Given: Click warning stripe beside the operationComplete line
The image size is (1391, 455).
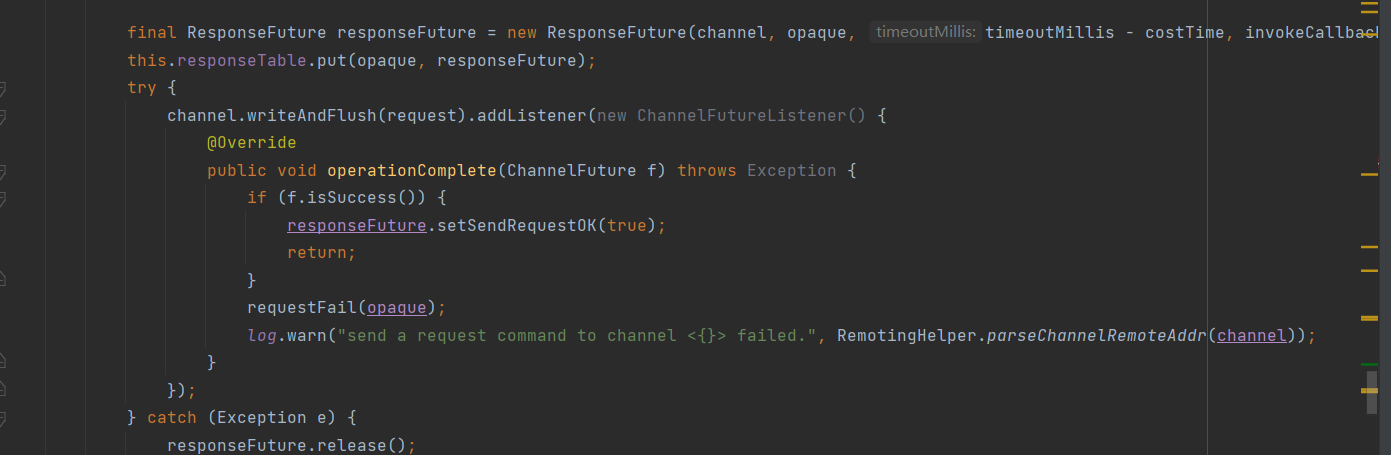Looking at the screenshot, I should [1369, 175].
